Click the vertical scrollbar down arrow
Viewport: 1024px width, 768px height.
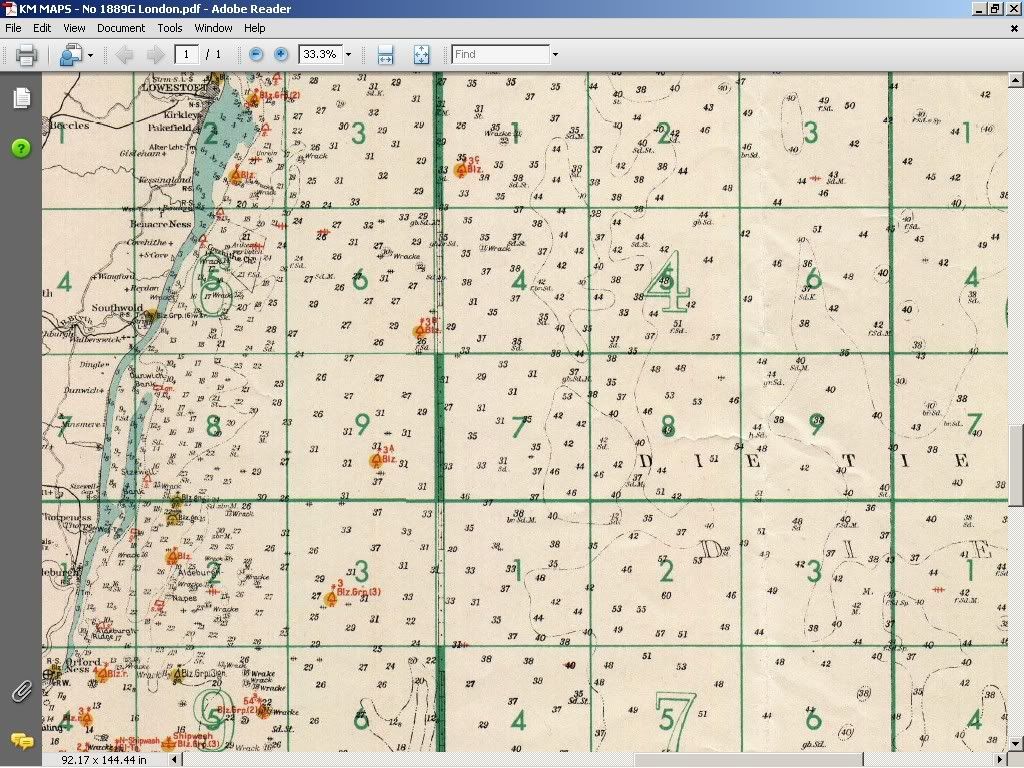tap(1016, 744)
